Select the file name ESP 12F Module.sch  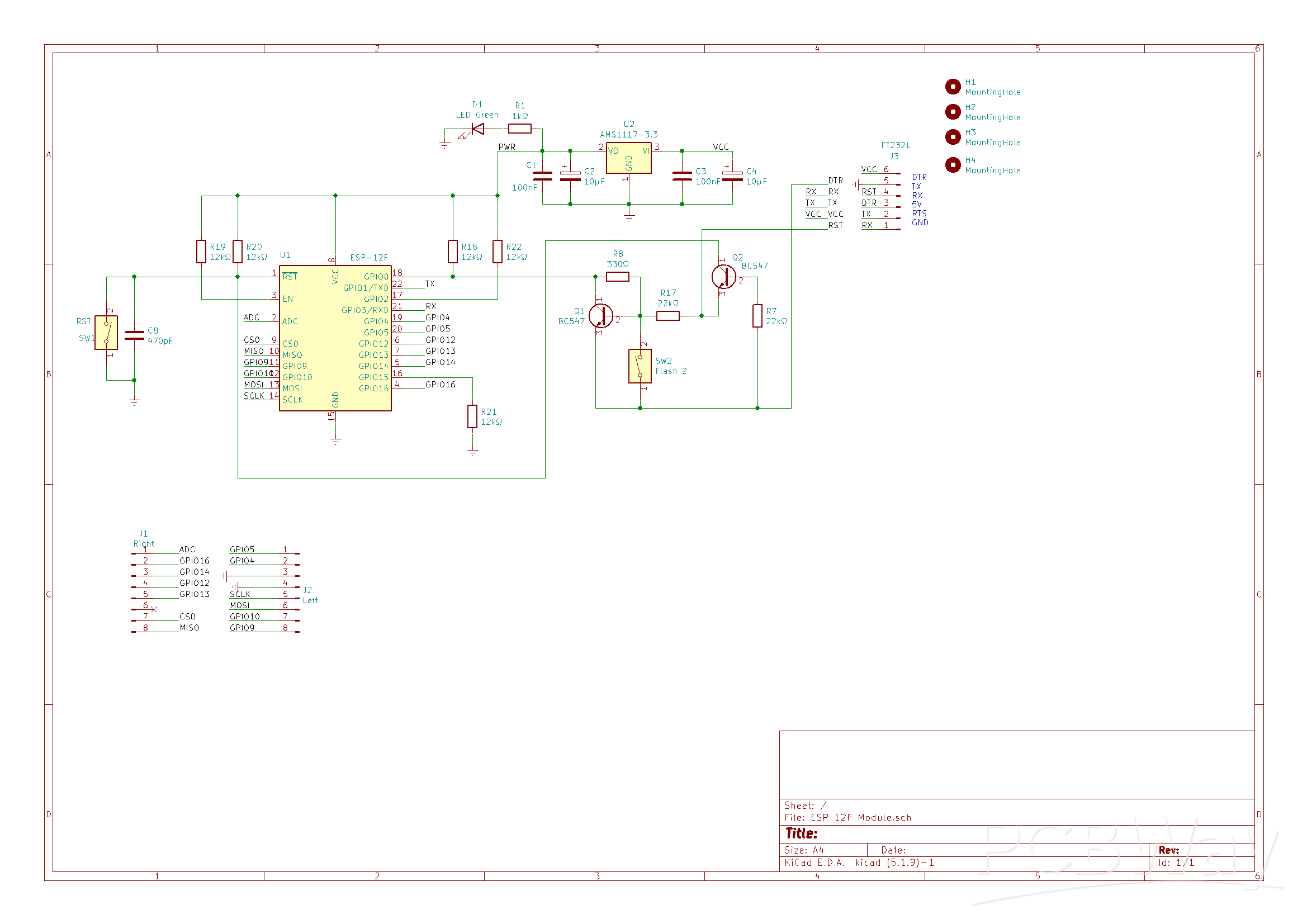click(x=861, y=817)
